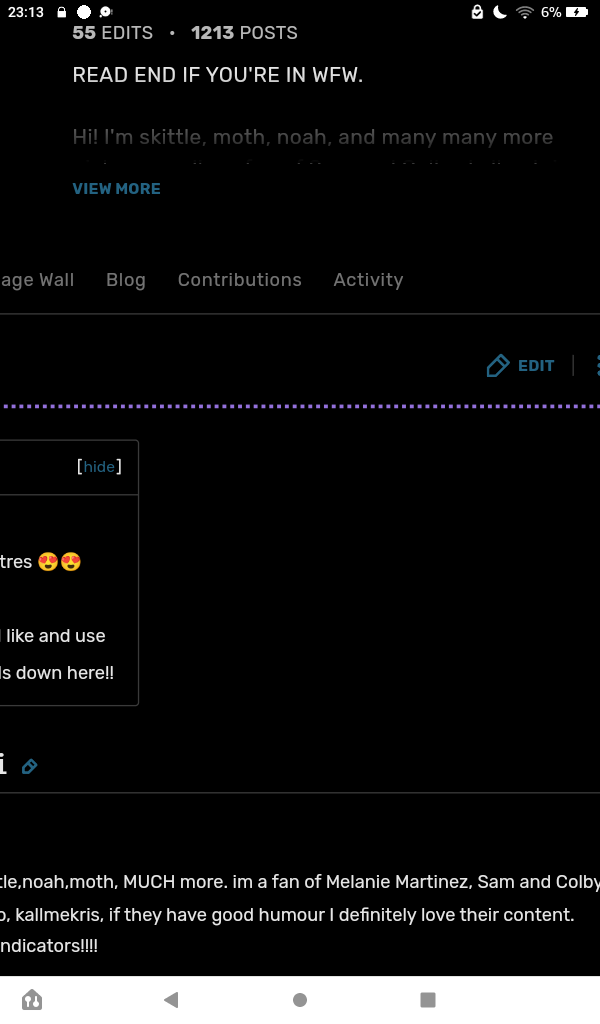Screen dimensions: 600x1024
Task: Open the accessibility icon in navigation bar
Action: click(x=32, y=1000)
